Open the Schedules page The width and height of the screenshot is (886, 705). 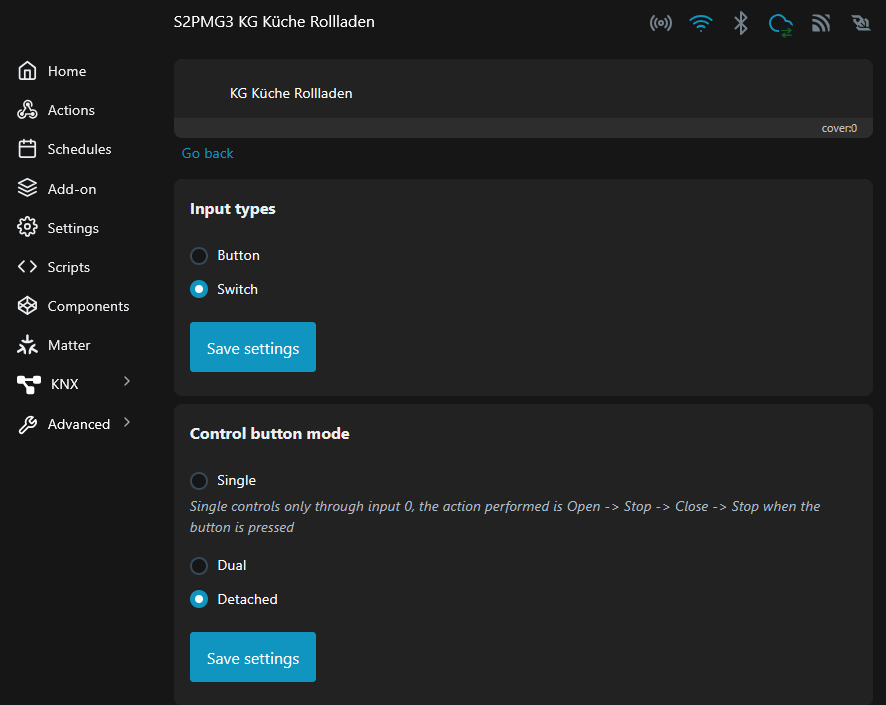(x=79, y=149)
